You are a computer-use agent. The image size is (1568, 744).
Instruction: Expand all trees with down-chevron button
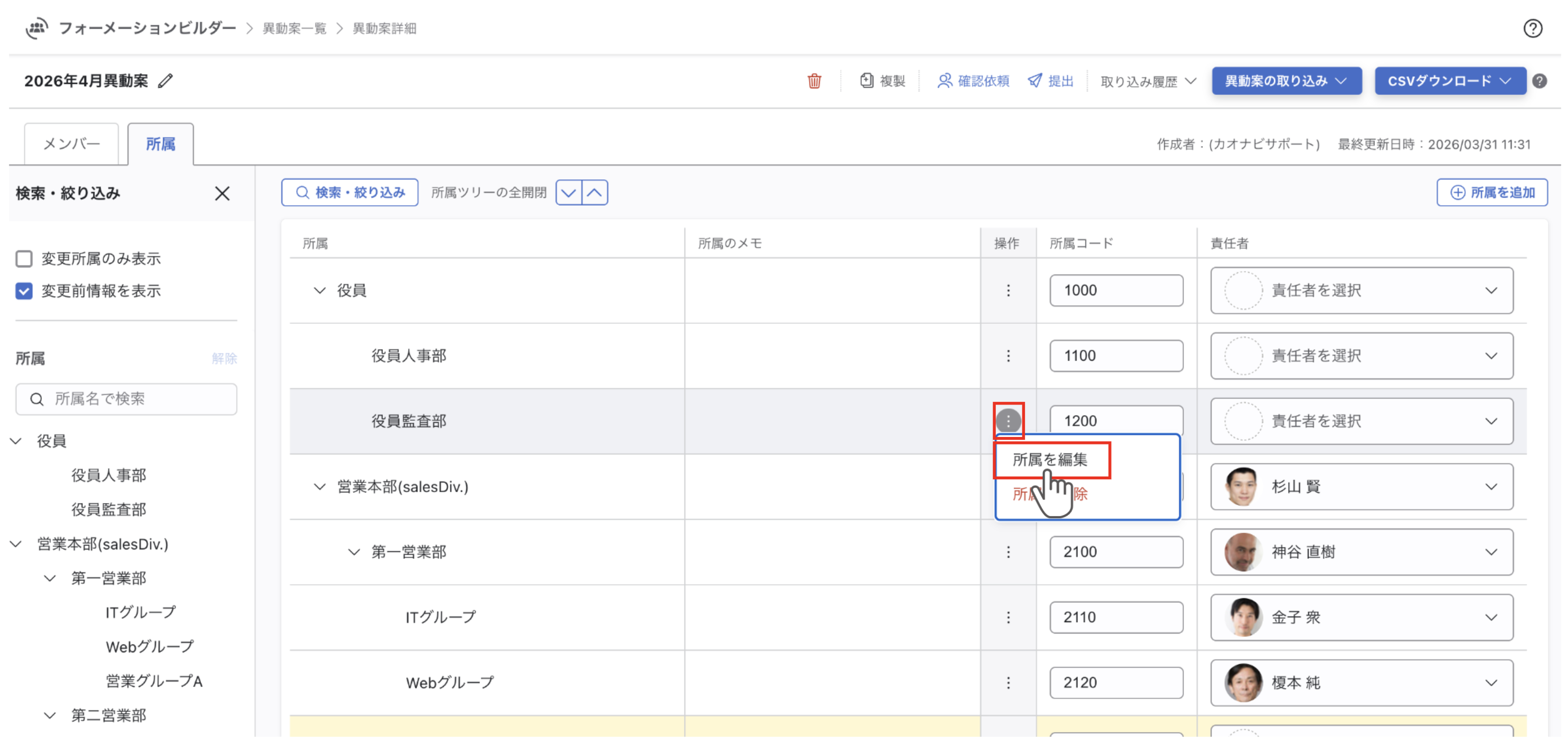pos(569,193)
